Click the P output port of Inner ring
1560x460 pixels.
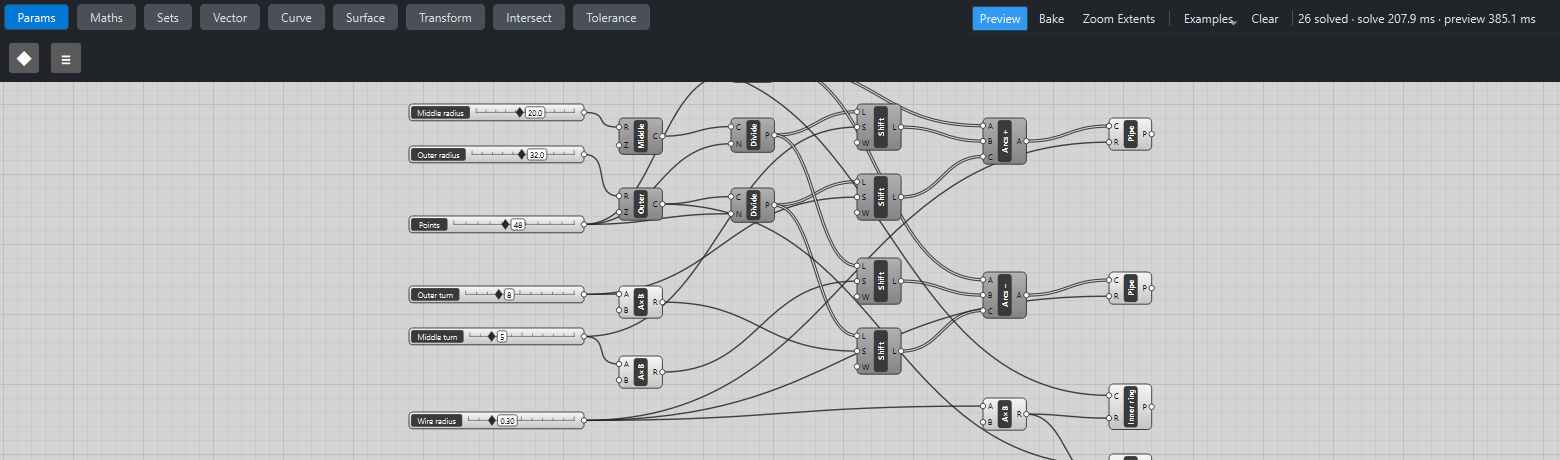point(1153,407)
